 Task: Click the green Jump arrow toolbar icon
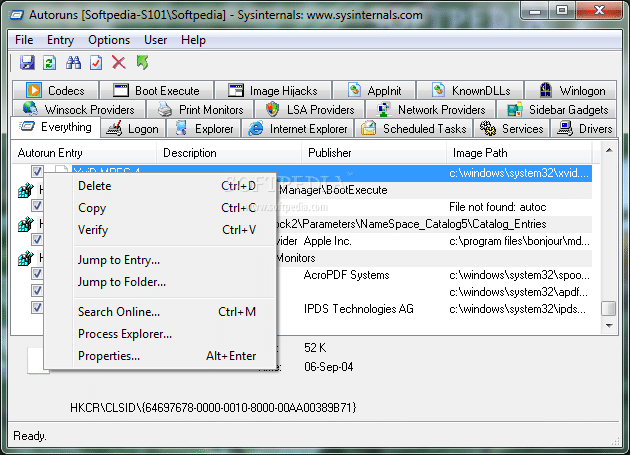(x=142, y=63)
